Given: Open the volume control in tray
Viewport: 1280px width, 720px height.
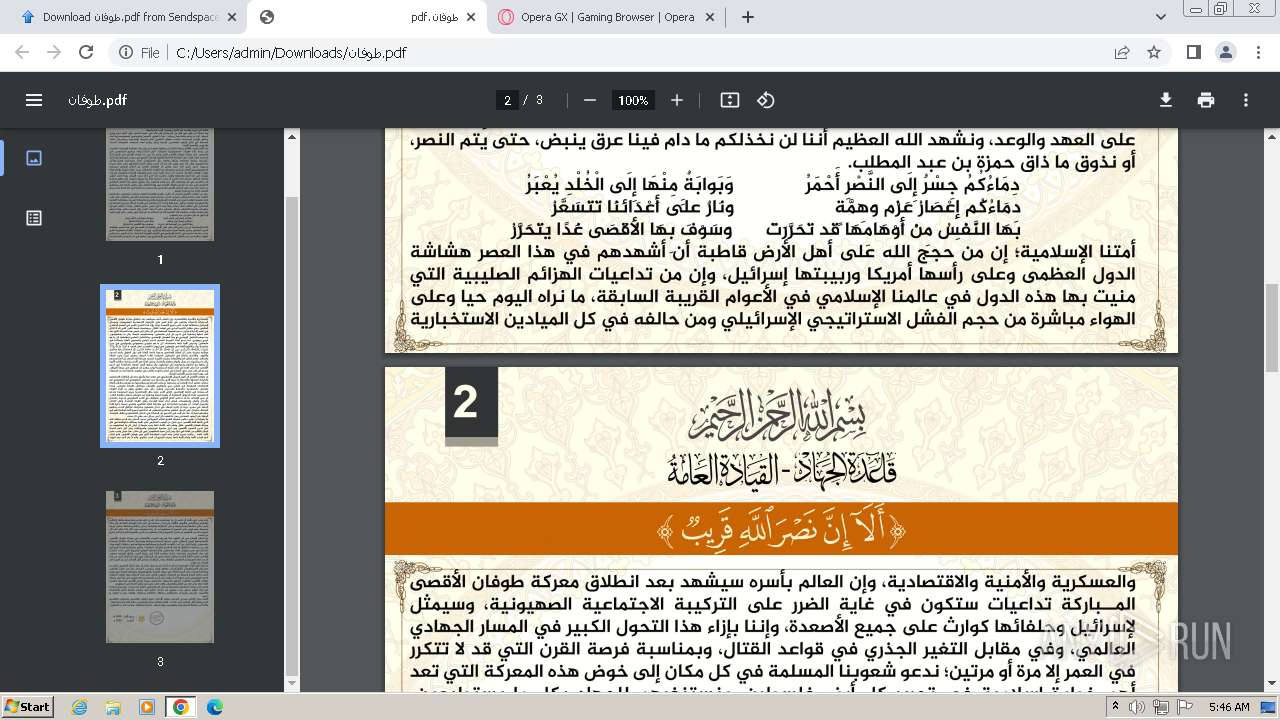Looking at the screenshot, I should (x=1138, y=706).
